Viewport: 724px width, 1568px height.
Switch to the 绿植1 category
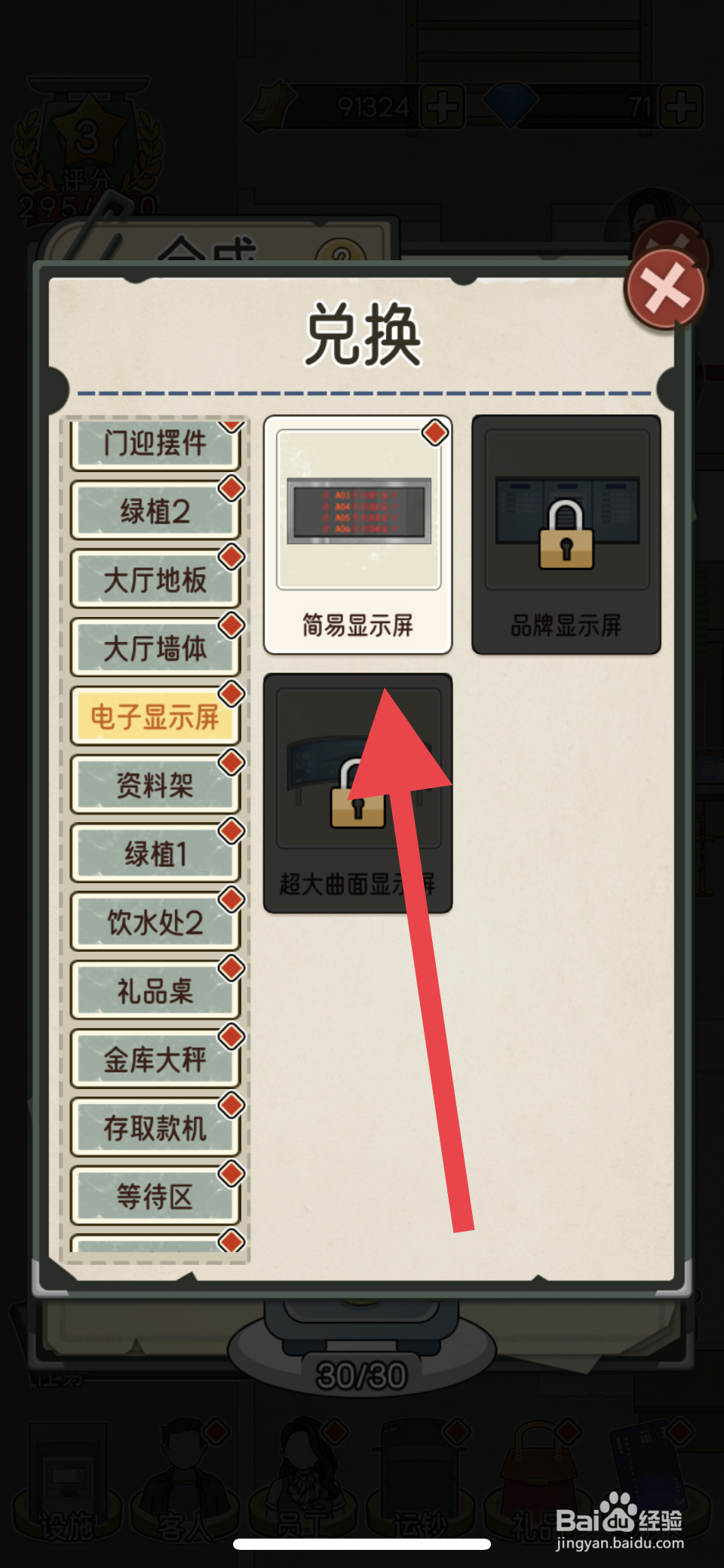[x=155, y=854]
